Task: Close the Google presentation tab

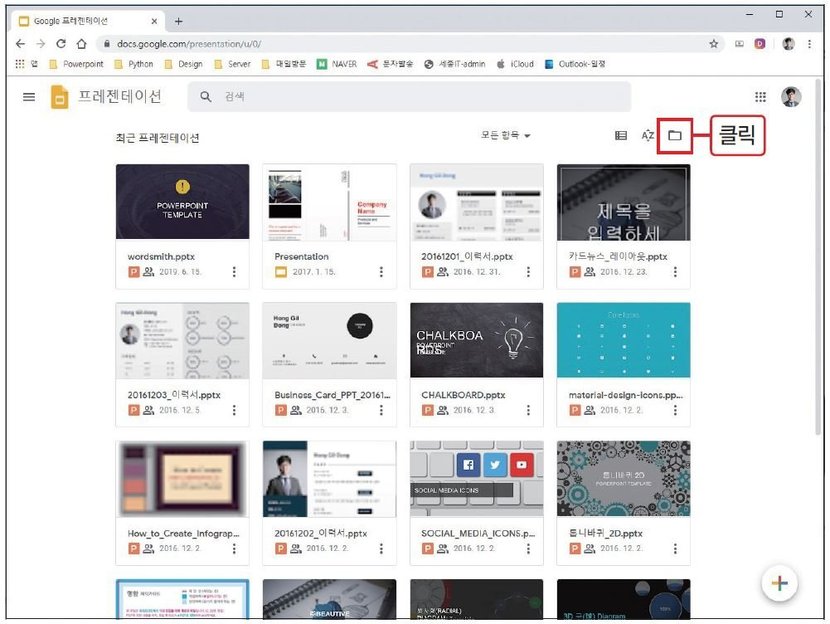Action: (x=154, y=21)
